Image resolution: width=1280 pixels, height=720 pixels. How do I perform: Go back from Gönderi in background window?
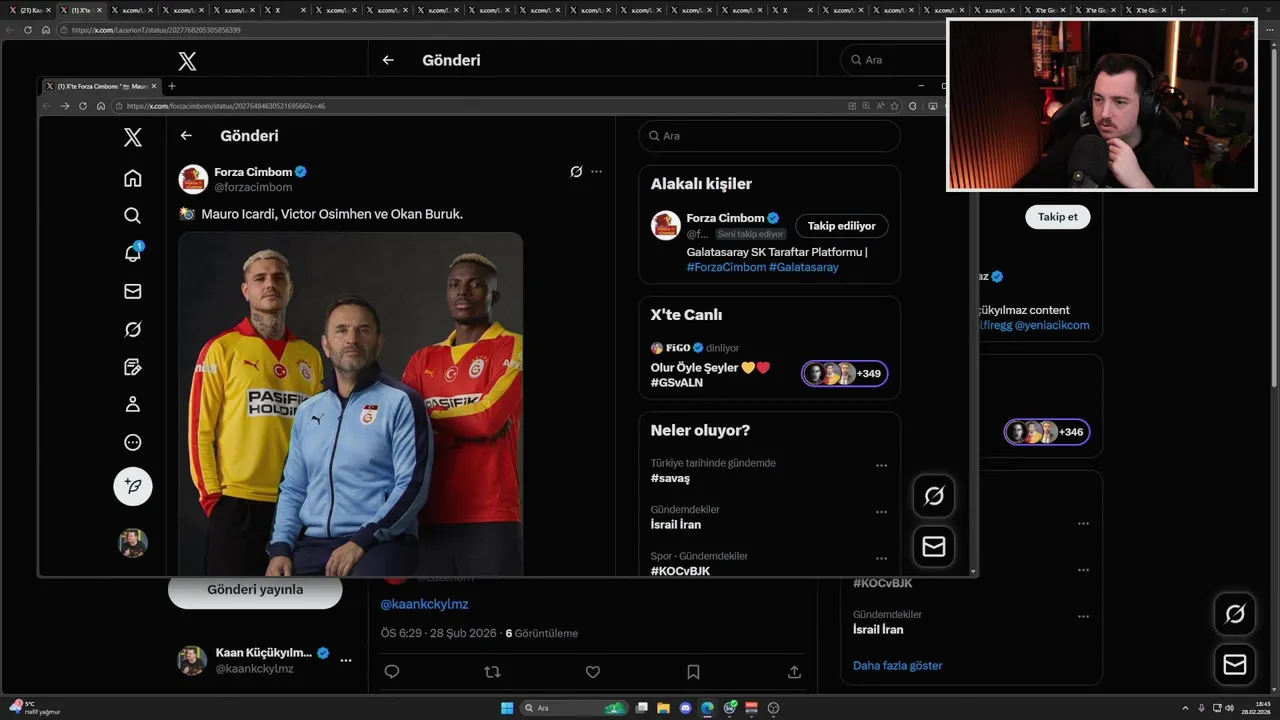point(388,60)
